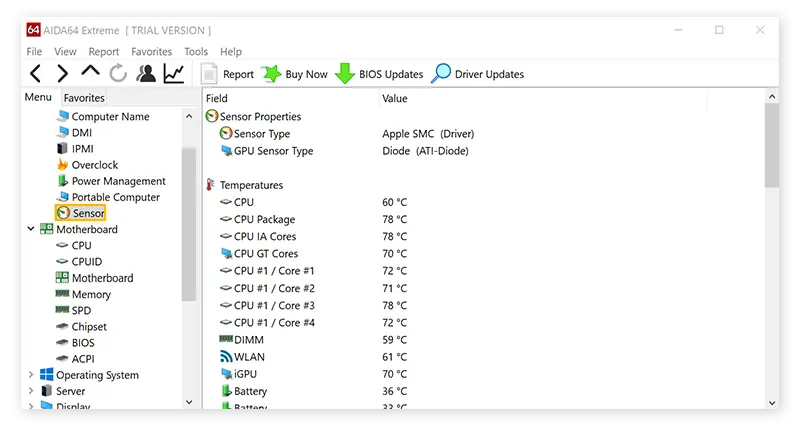Open the user manage icon in toolbar
Viewport: 800px width, 427px height.
146,73
